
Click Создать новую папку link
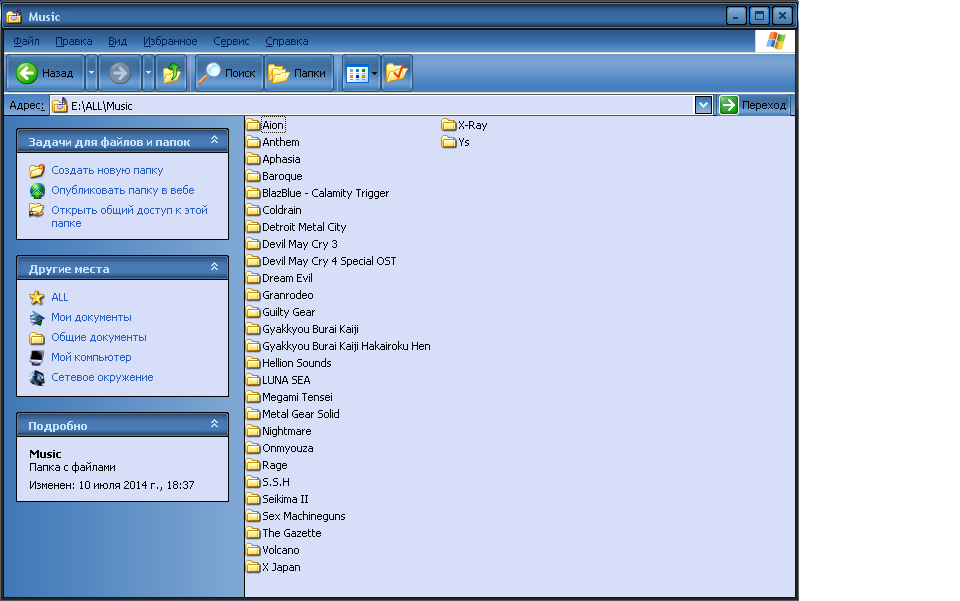[x=107, y=170]
